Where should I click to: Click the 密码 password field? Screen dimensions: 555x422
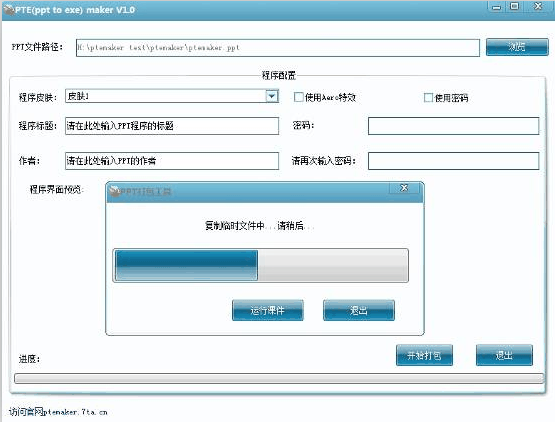[x=453, y=126]
